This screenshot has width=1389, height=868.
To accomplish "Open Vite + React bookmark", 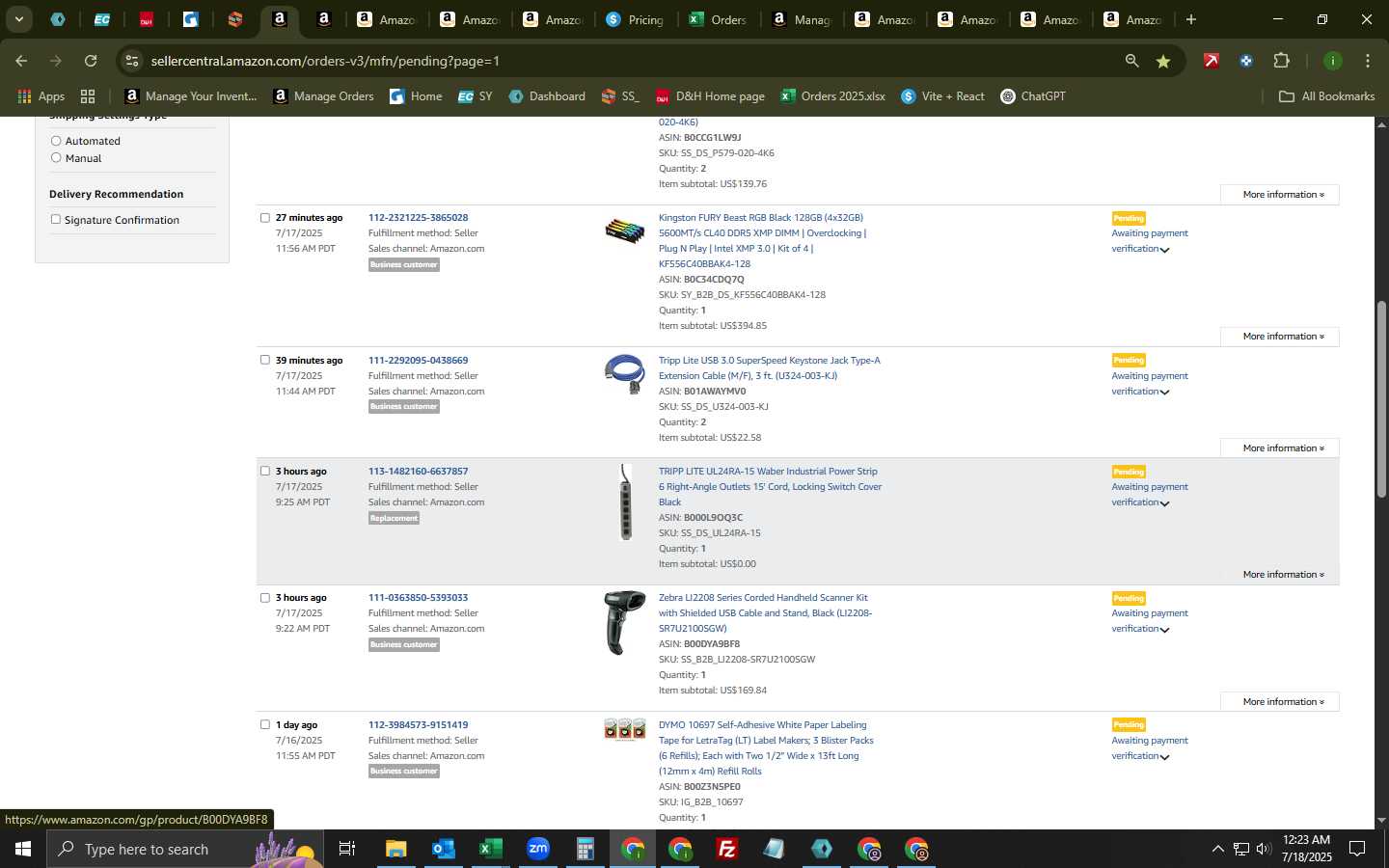I will [942, 96].
